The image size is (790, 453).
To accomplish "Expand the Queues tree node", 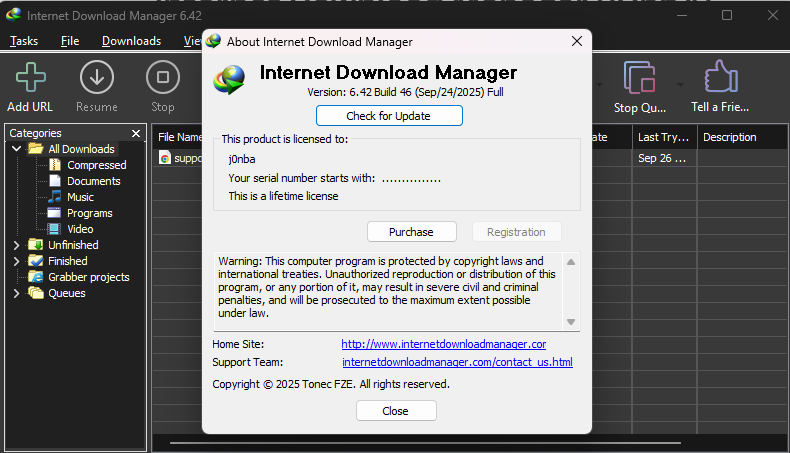I will [x=17, y=293].
